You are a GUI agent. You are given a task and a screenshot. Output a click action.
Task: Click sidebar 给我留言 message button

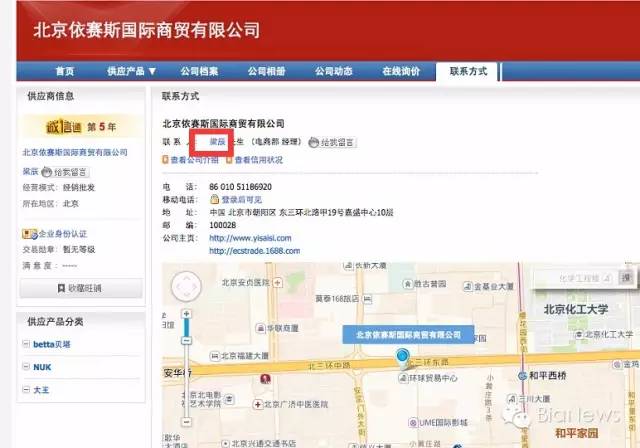[x=65, y=172]
